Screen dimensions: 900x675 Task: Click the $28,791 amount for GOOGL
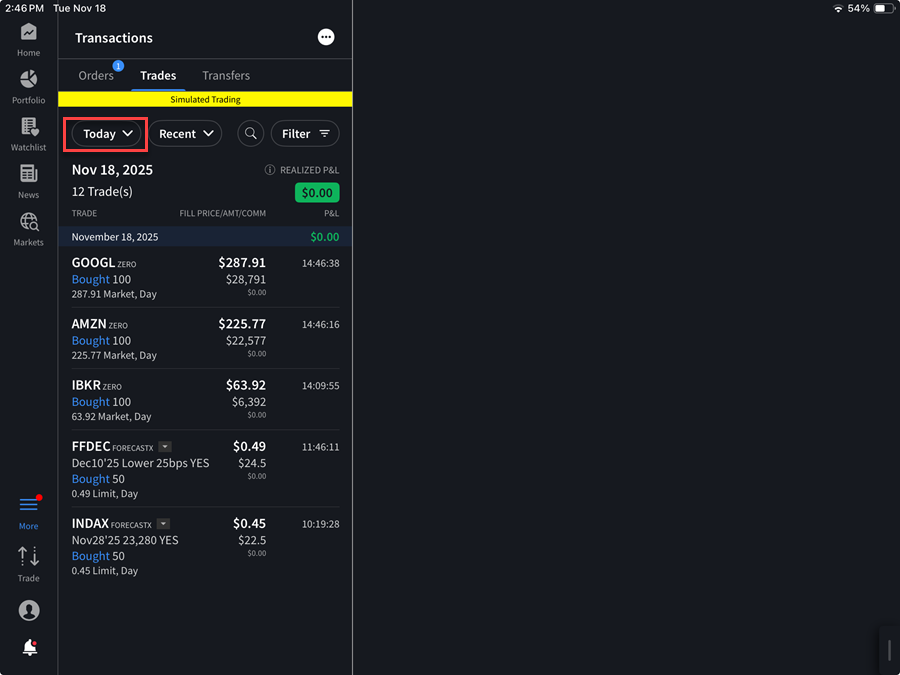[246, 280]
